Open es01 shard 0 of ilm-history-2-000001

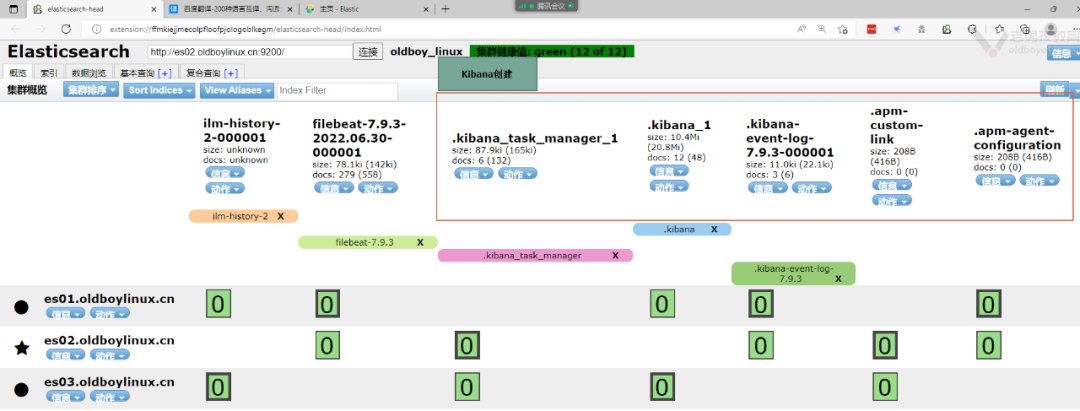click(218, 304)
